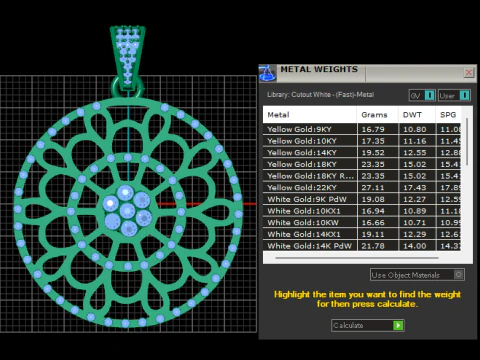This screenshot has height=360, width=480.
Task: Click the 15.02 DWT value for 18KY
Action: [415, 164]
